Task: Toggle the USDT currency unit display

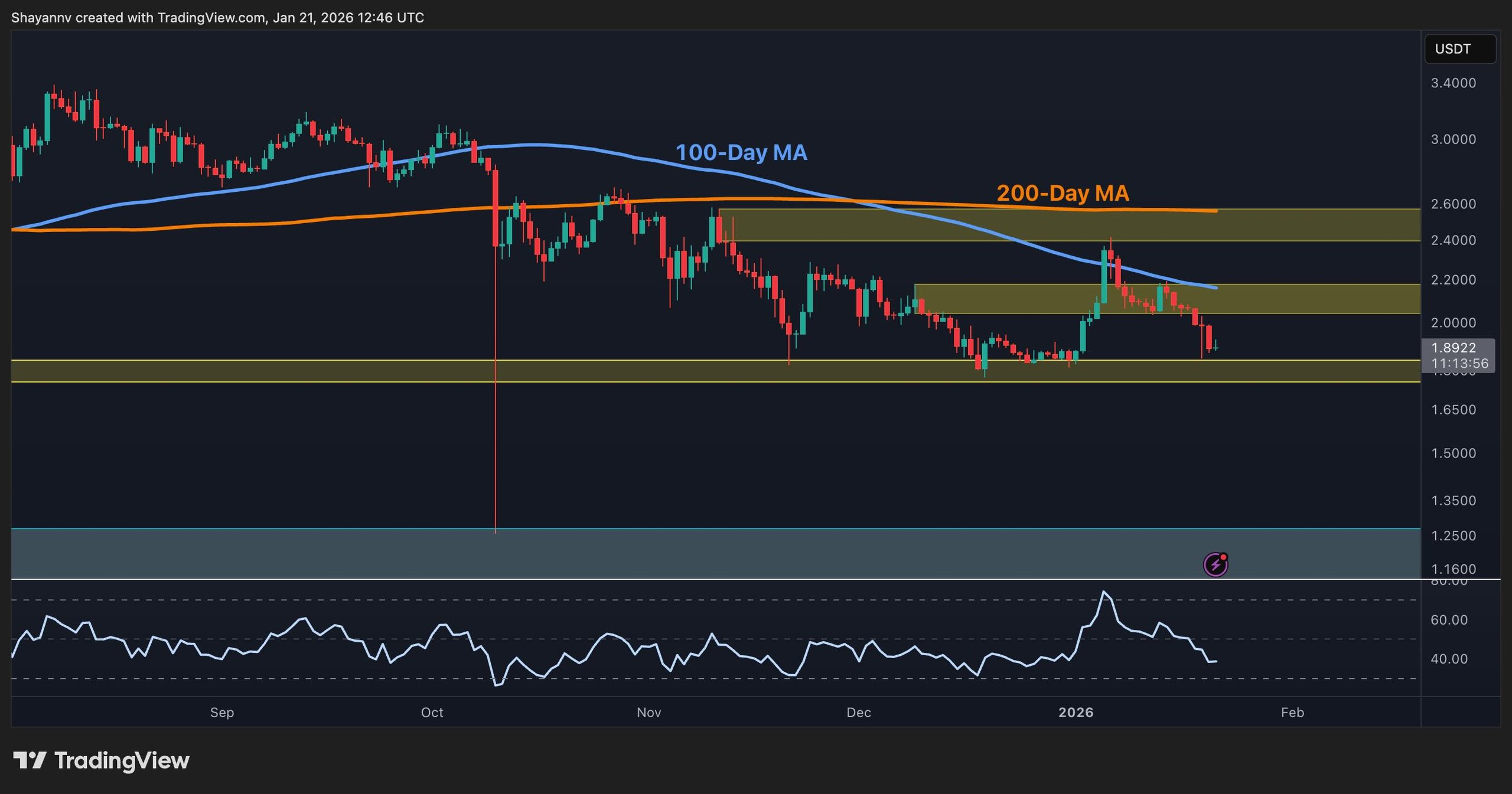Action: point(1458,49)
